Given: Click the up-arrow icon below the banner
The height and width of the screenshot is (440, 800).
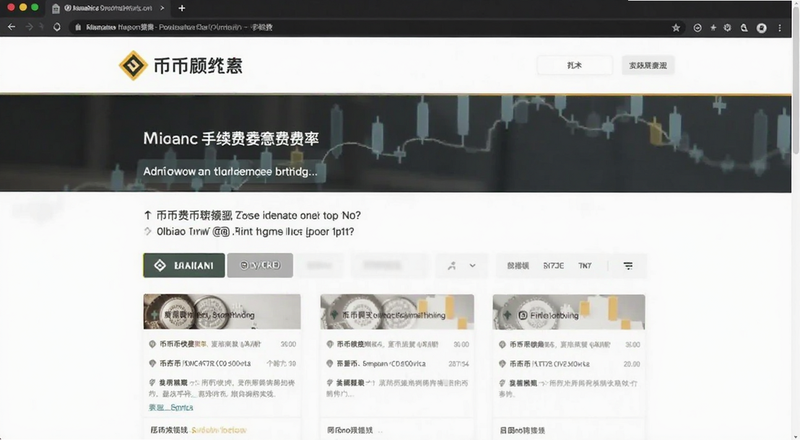Looking at the screenshot, I should 147,215.
